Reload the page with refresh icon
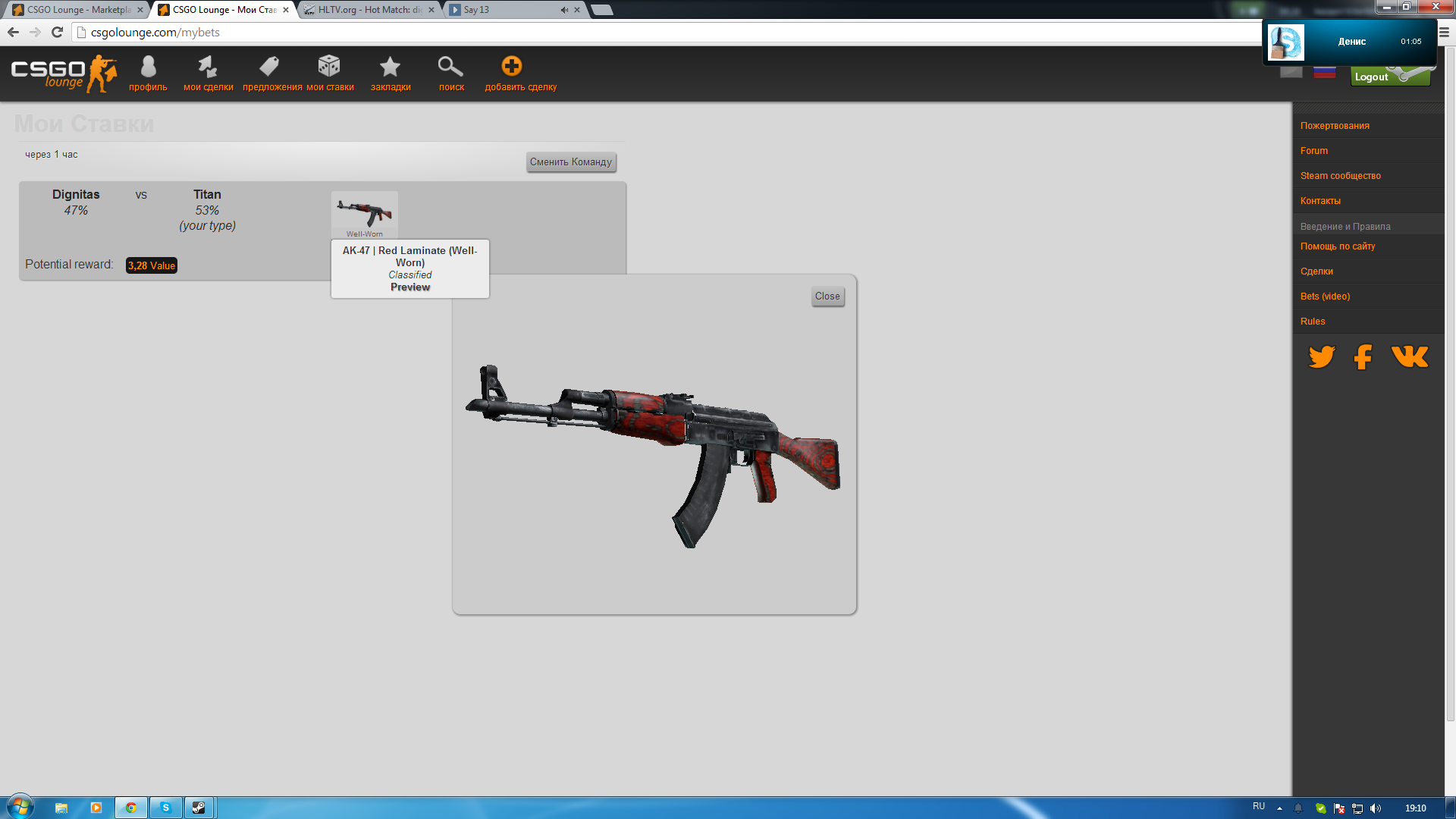Image resolution: width=1456 pixels, height=819 pixels. point(57,32)
